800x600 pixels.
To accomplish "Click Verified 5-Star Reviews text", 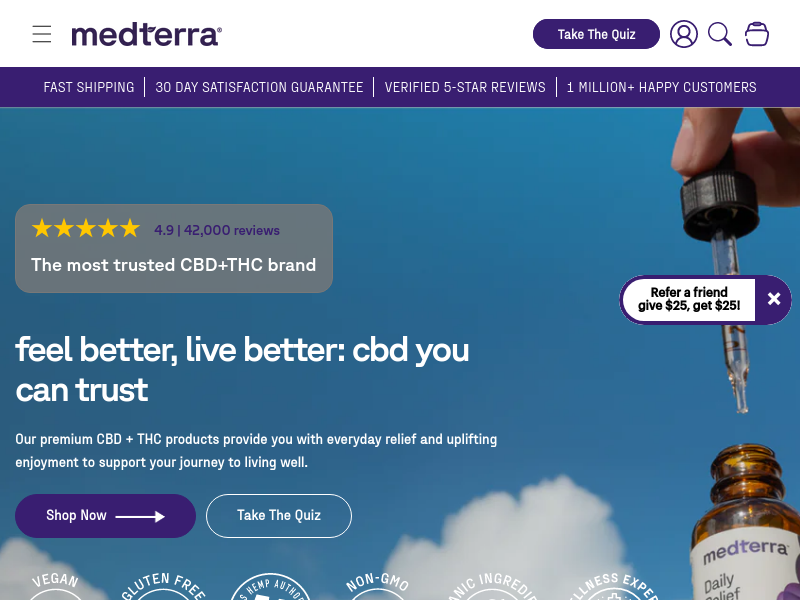I will (x=465, y=87).
